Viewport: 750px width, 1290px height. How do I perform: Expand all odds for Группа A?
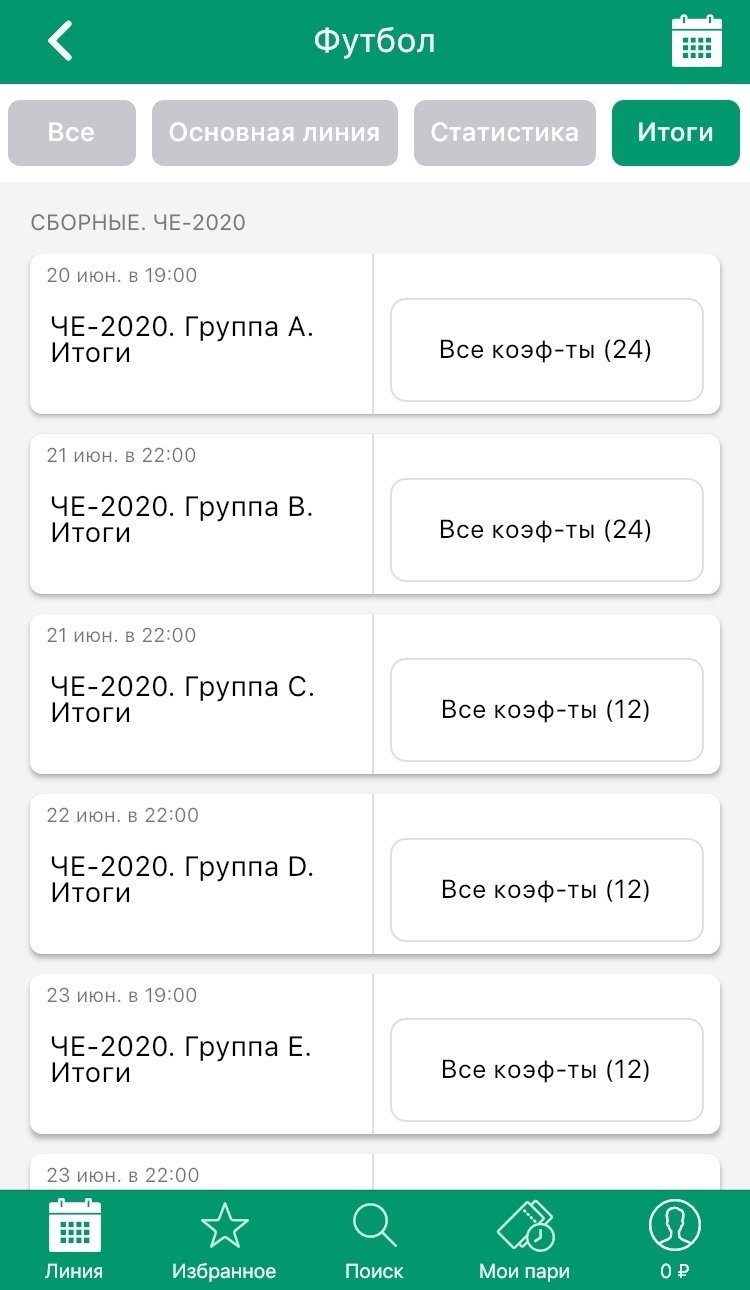pyautogui.click(x=546, y=350)
